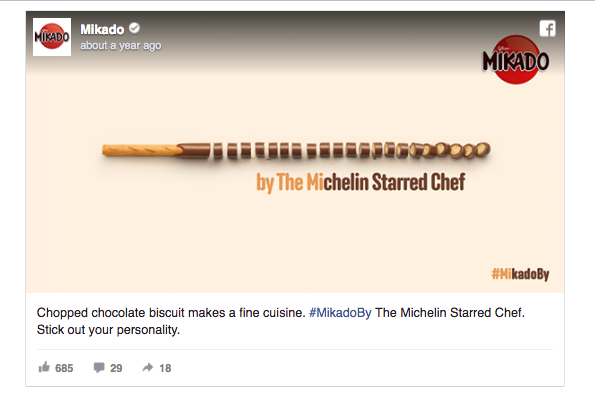Click the share arrow icon
595x395 pixels.
tap(148, 367)
